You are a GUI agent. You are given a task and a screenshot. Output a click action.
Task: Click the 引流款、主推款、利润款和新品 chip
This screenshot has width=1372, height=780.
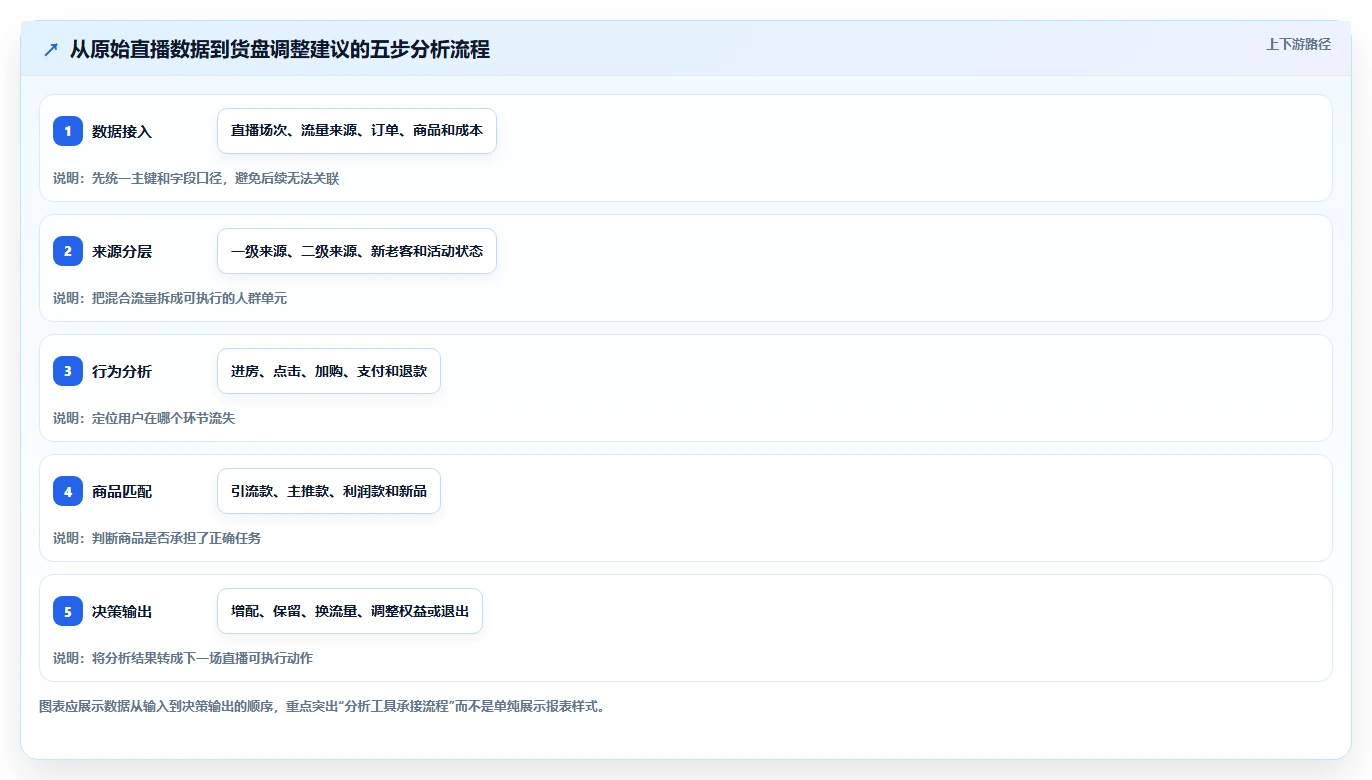click(x=329, y=491)
